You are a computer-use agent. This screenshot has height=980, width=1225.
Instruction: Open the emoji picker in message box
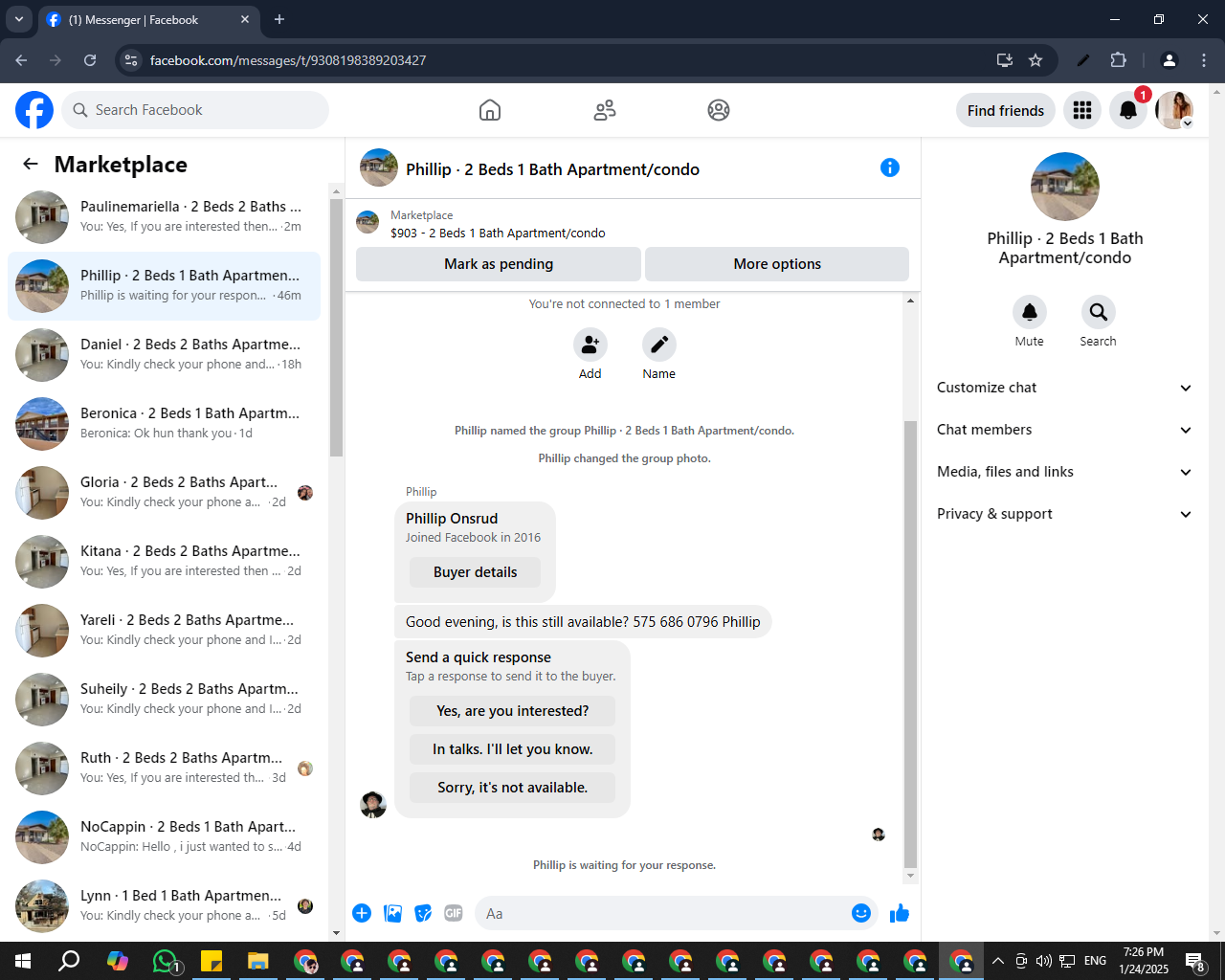(861, 913)
